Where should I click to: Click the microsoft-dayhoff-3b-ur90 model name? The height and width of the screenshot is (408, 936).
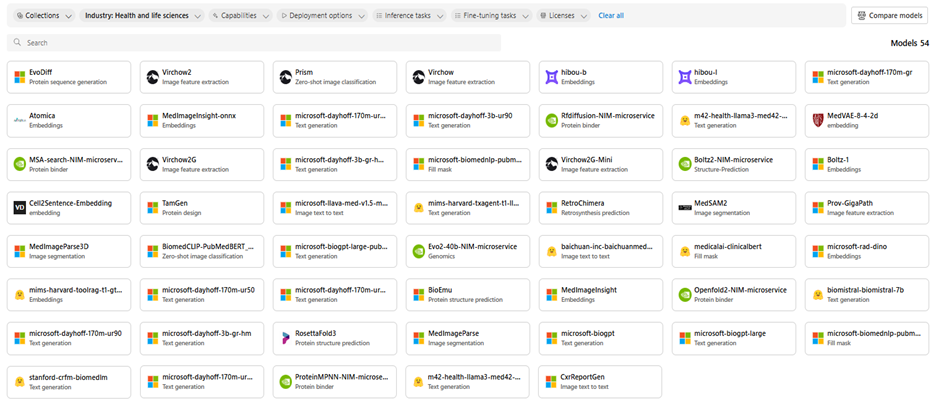[x=470, y=116]
